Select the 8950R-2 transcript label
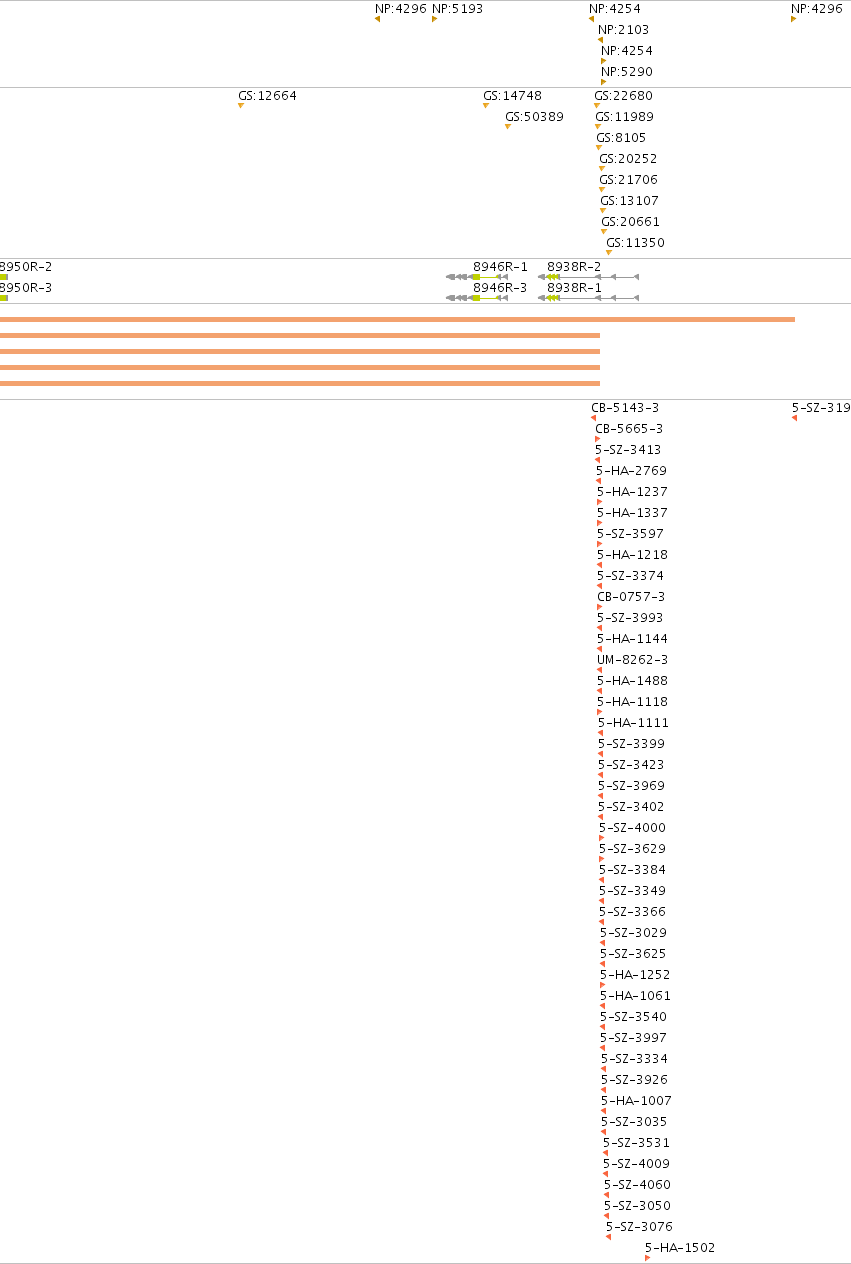The height and width of the screenshot is (1264, 851). [x=26, y=267]
